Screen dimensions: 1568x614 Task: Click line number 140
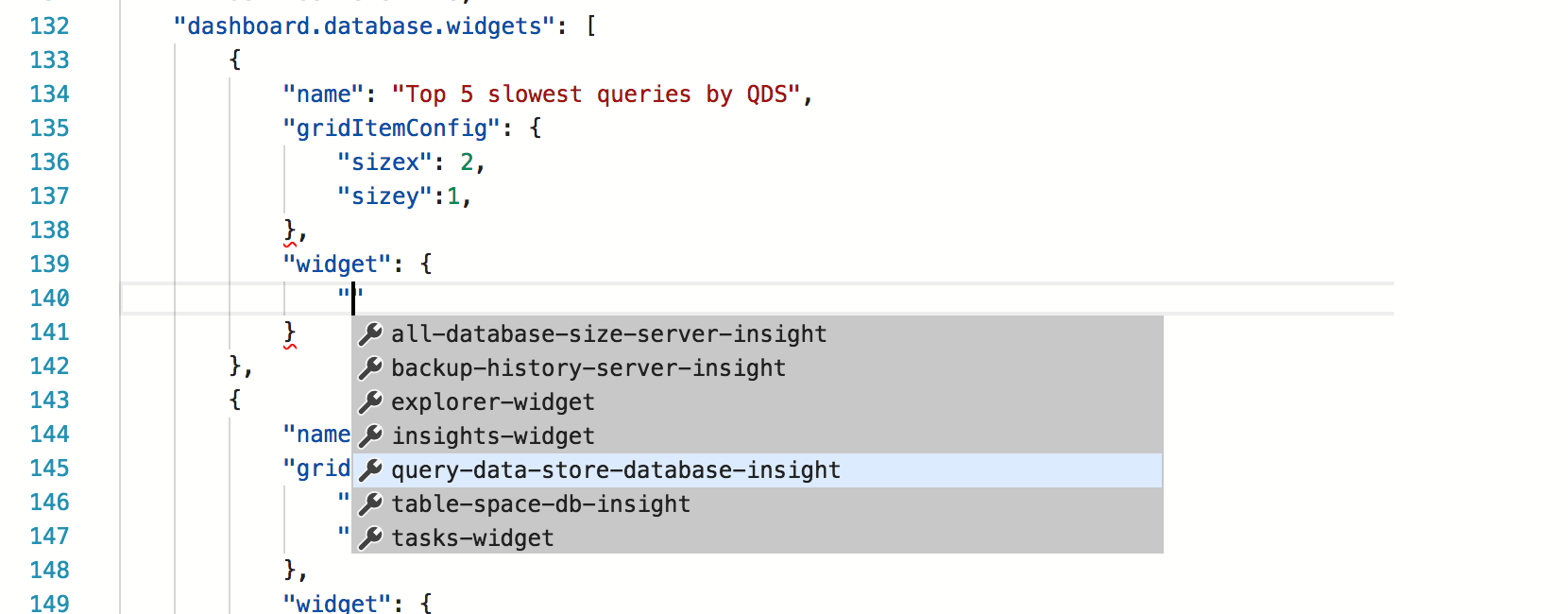pos(47,298)
